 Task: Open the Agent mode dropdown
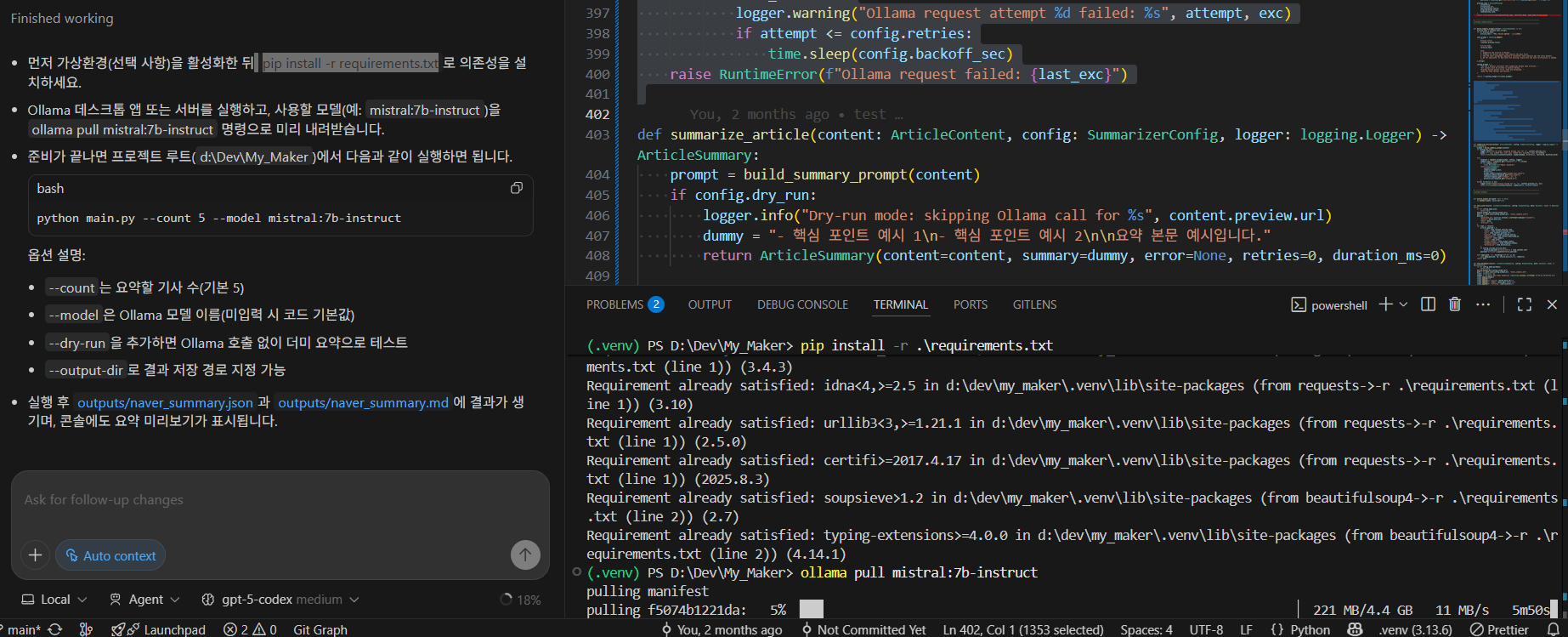tap(144, 600)
